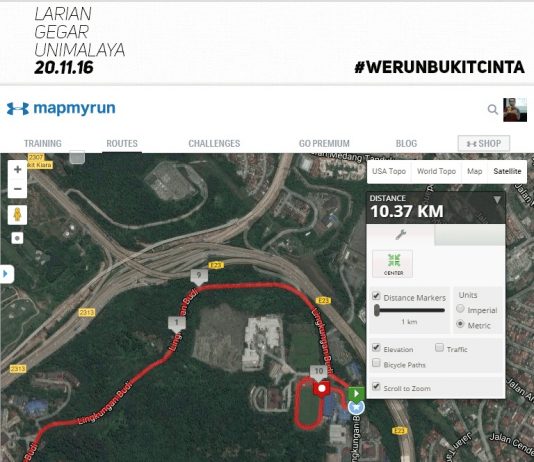Select the Imperial units radio button
534x462 pixels.
(460, 308)
